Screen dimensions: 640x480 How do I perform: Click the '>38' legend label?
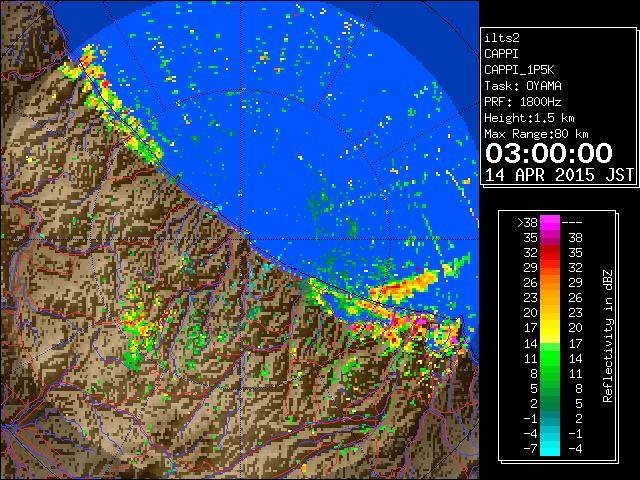pos(527,223)
